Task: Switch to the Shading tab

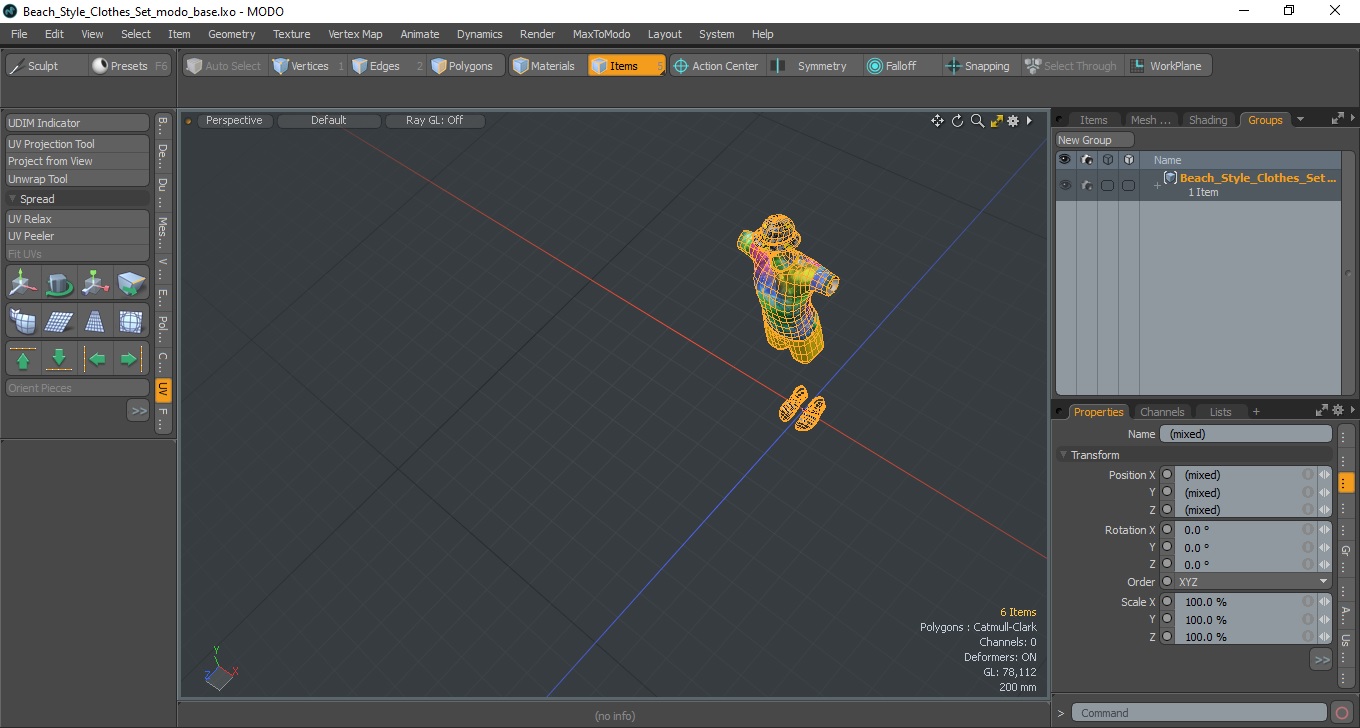Action: [1207, 120]
